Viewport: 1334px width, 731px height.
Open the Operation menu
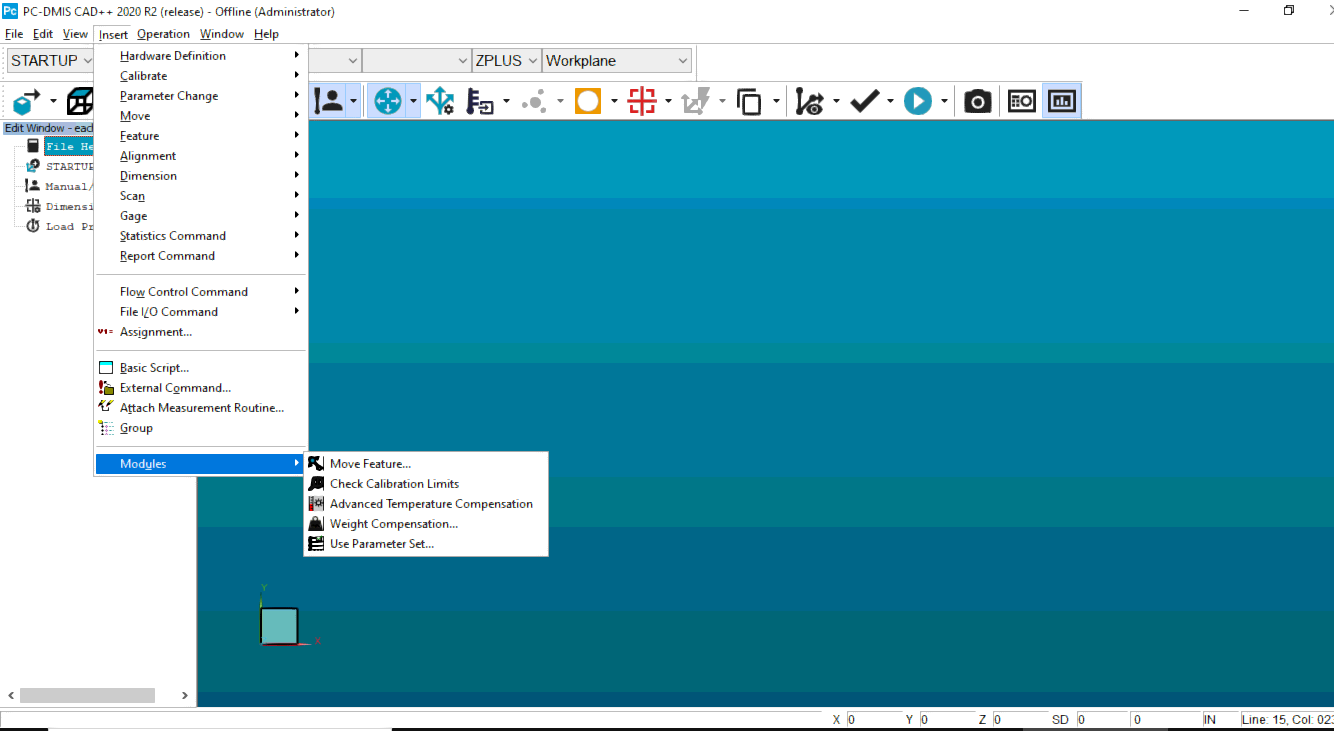163,34
